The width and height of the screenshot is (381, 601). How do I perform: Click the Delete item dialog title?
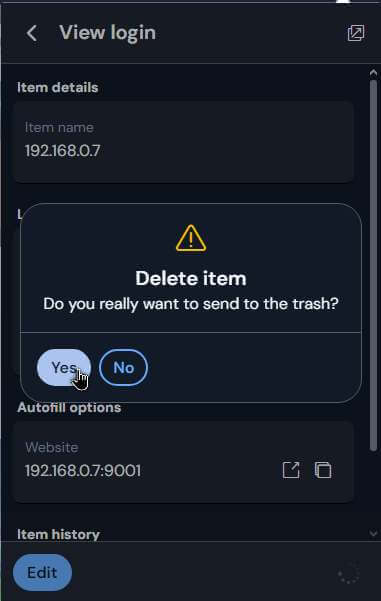[191, 278]
